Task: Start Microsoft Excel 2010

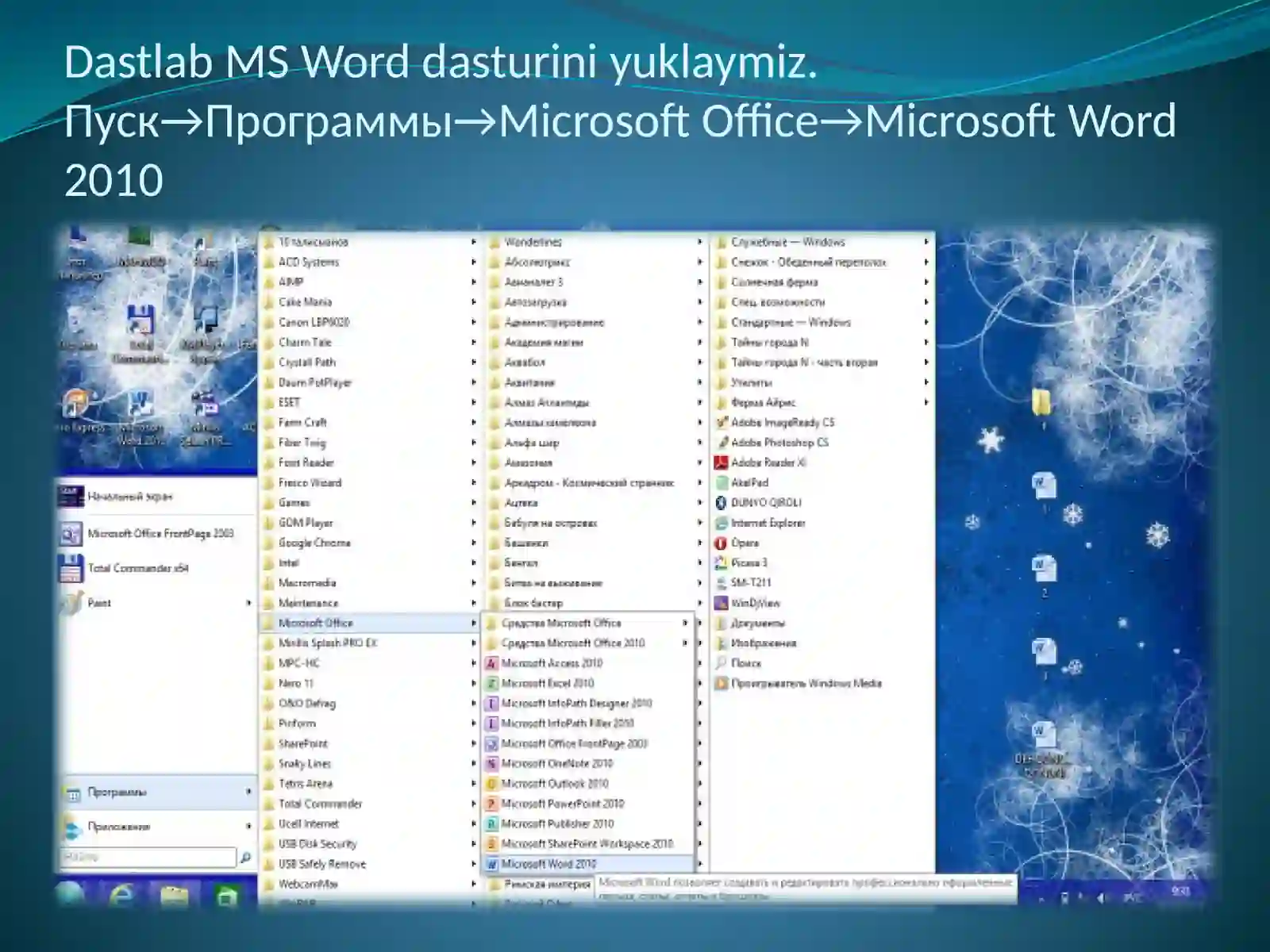Action: (x=587, y=683)
